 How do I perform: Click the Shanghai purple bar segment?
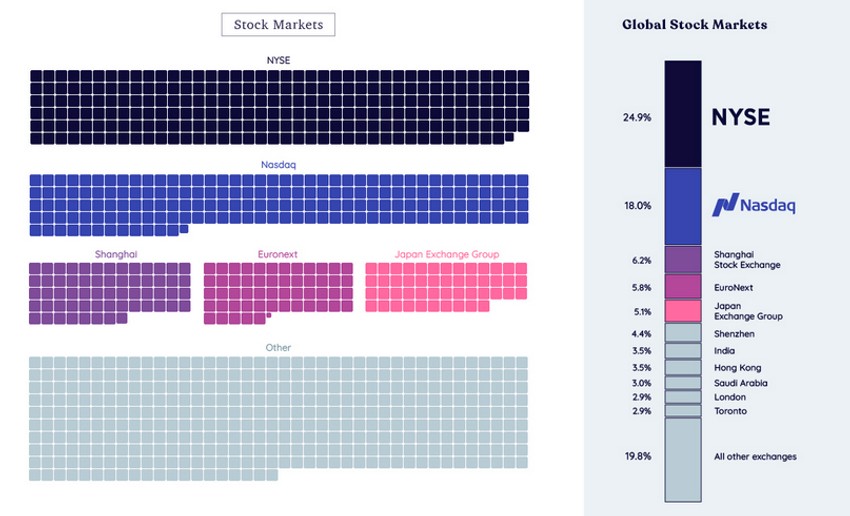click(x=683, y=260)
